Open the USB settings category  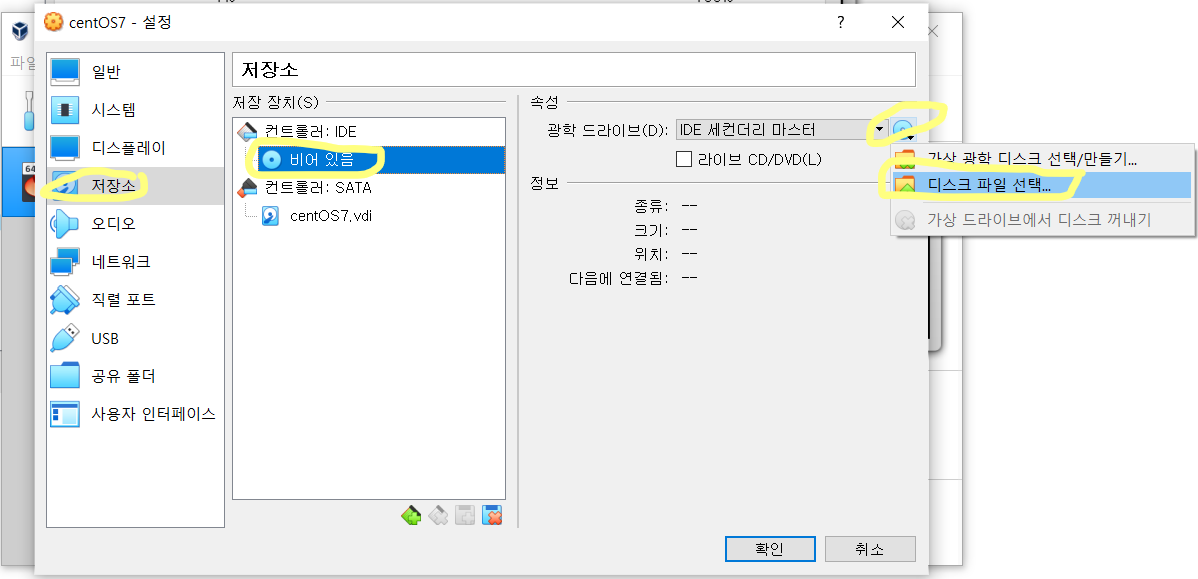pos(135,338)
